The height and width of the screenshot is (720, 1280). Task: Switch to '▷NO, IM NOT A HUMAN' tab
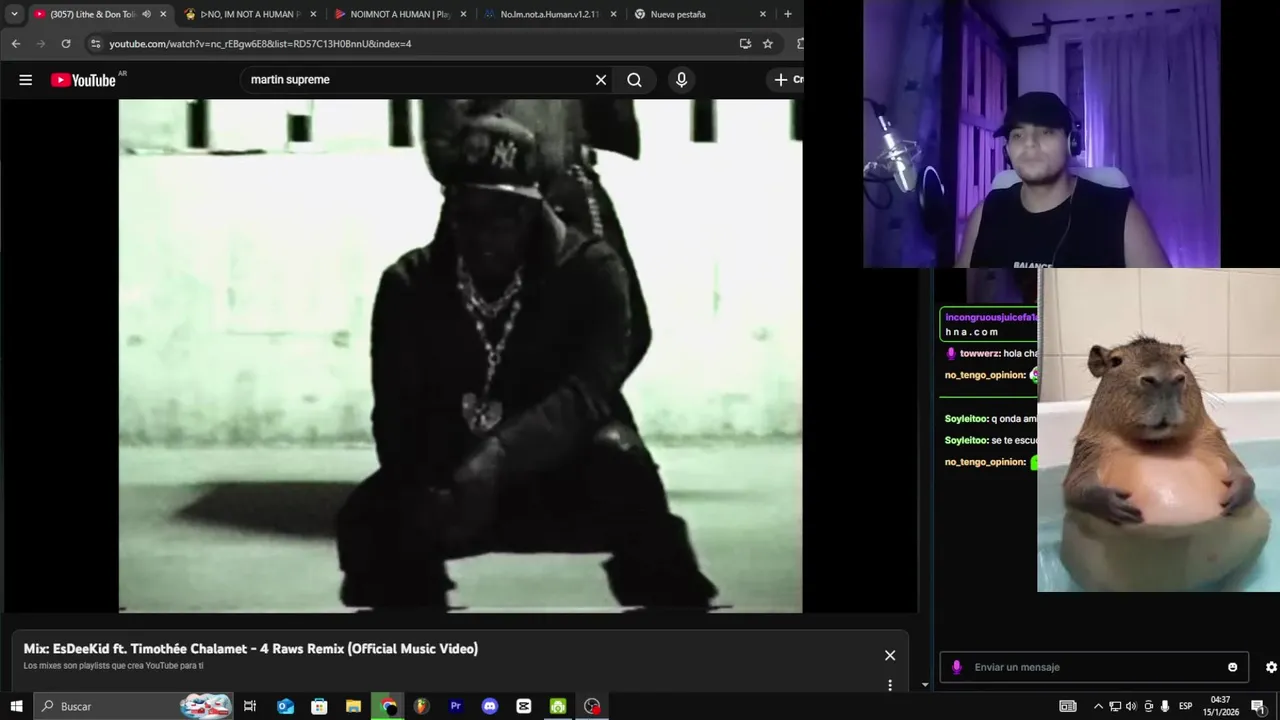click(250, 14)
